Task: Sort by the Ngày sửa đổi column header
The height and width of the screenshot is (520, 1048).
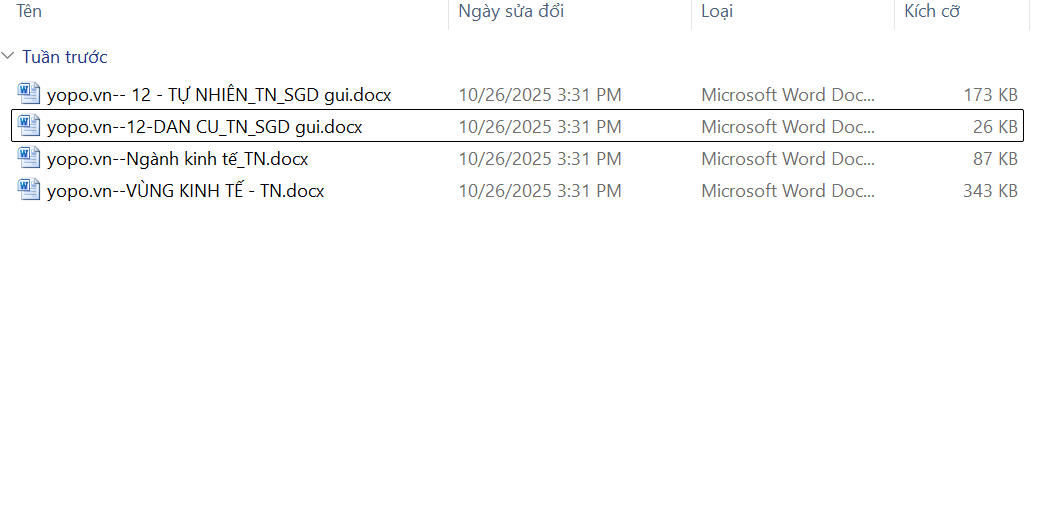Action: (511, 11)
